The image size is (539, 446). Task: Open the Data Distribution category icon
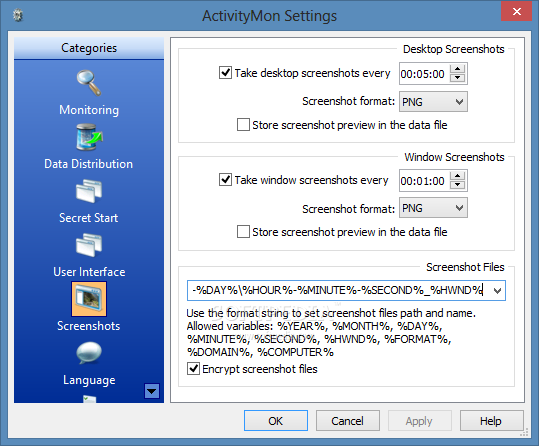(89, 137)
